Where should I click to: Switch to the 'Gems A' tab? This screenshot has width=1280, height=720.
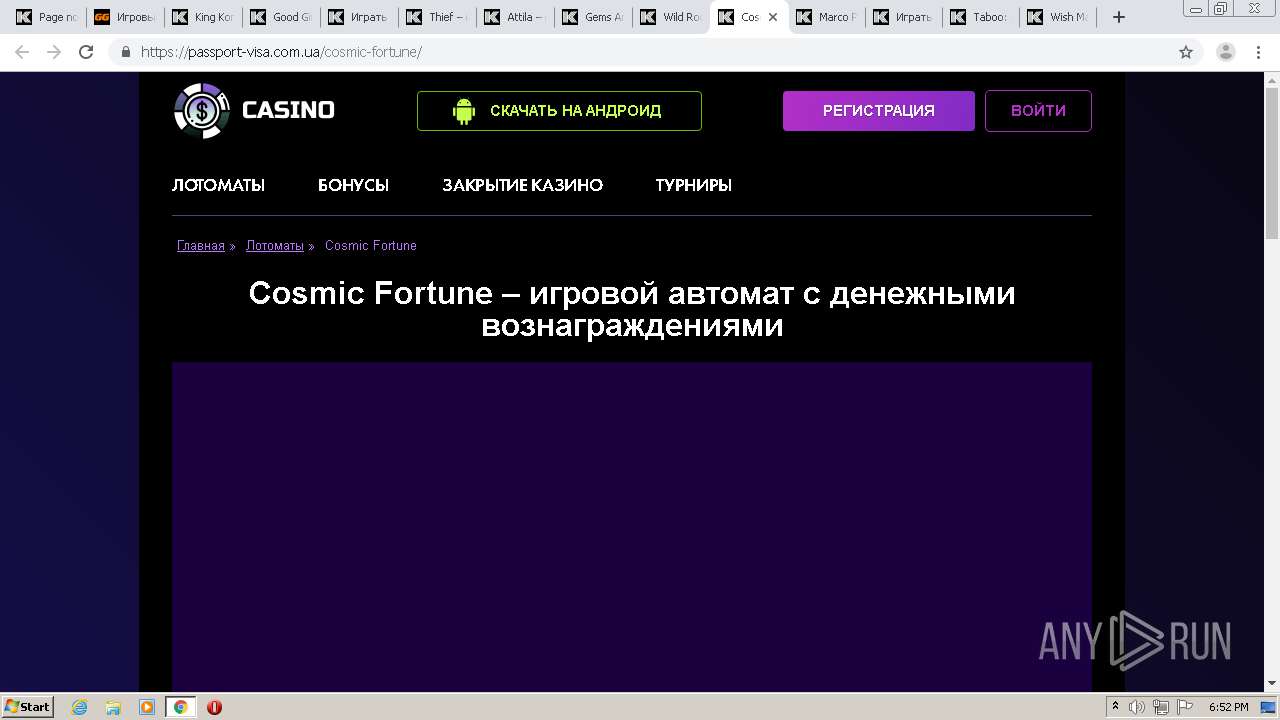pyautogui.click(x=592, y=17)
